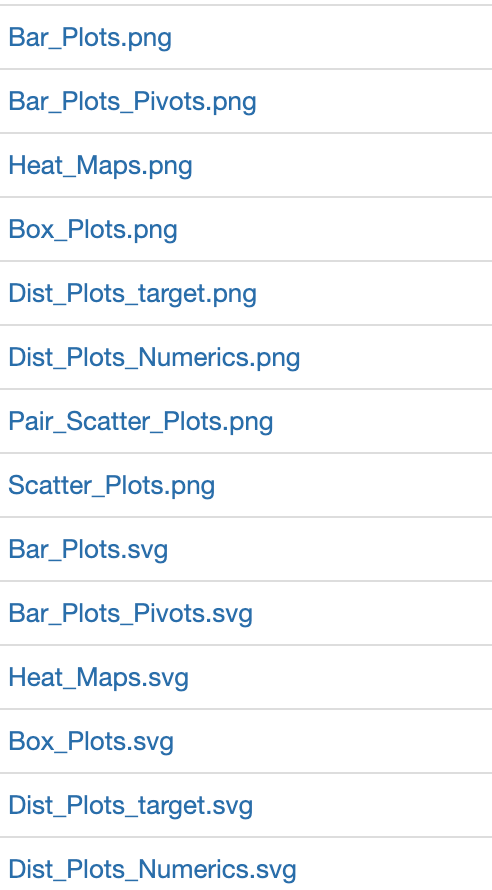Pick the PNG bar plots pivots entry
The height and width of the screenshot is (890, 492).
(x=132, y=102)
